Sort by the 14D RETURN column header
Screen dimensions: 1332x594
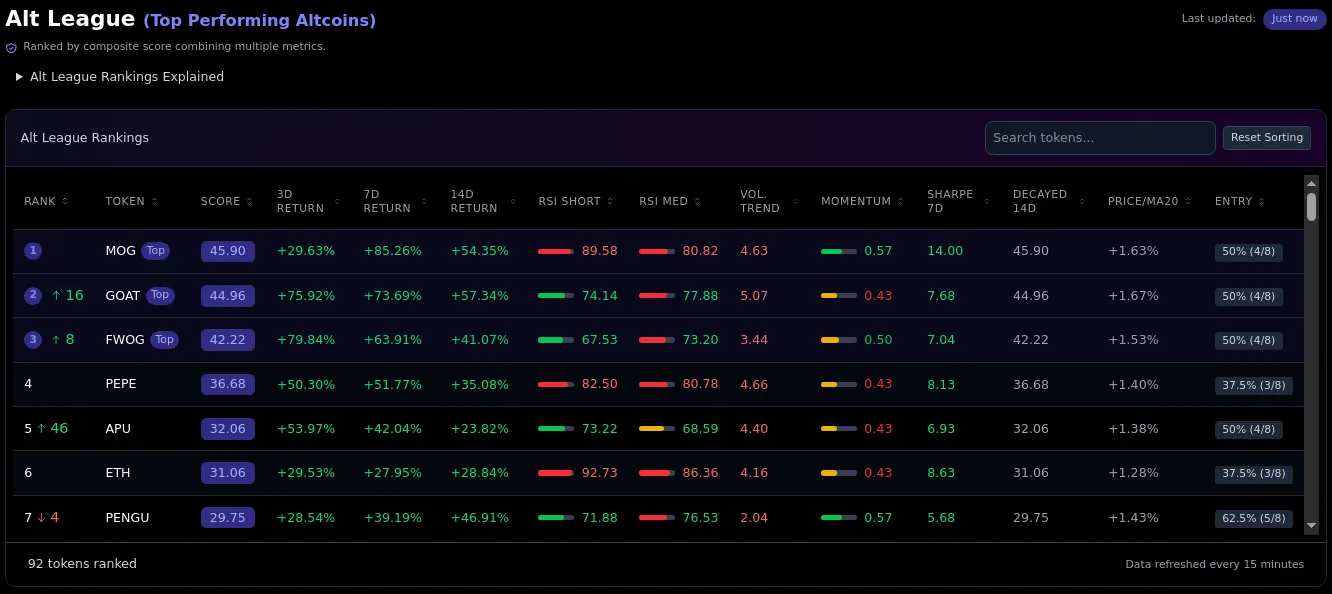[481, 202]
